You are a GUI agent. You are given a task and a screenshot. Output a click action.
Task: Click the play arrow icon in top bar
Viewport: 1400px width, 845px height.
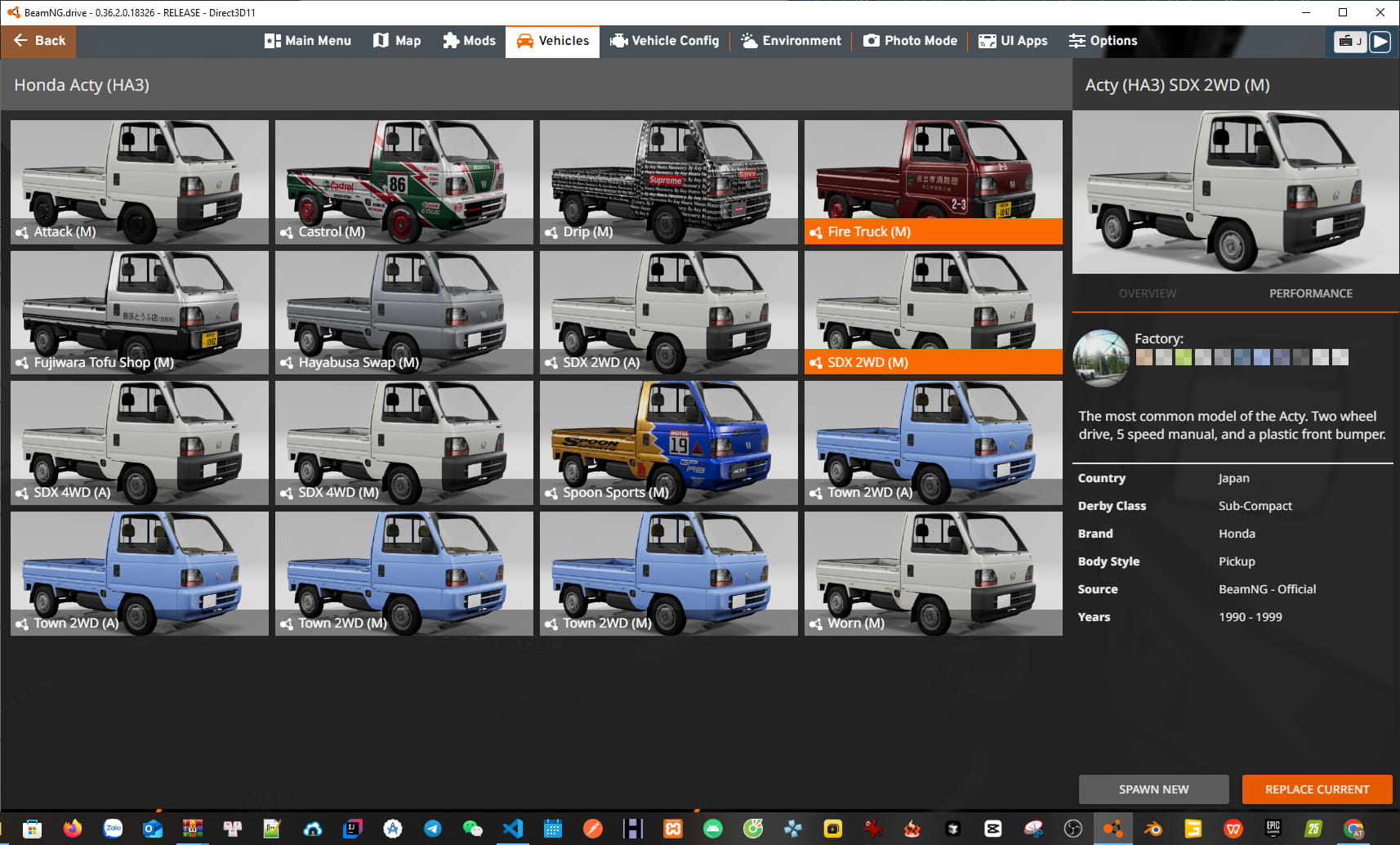1380,41
